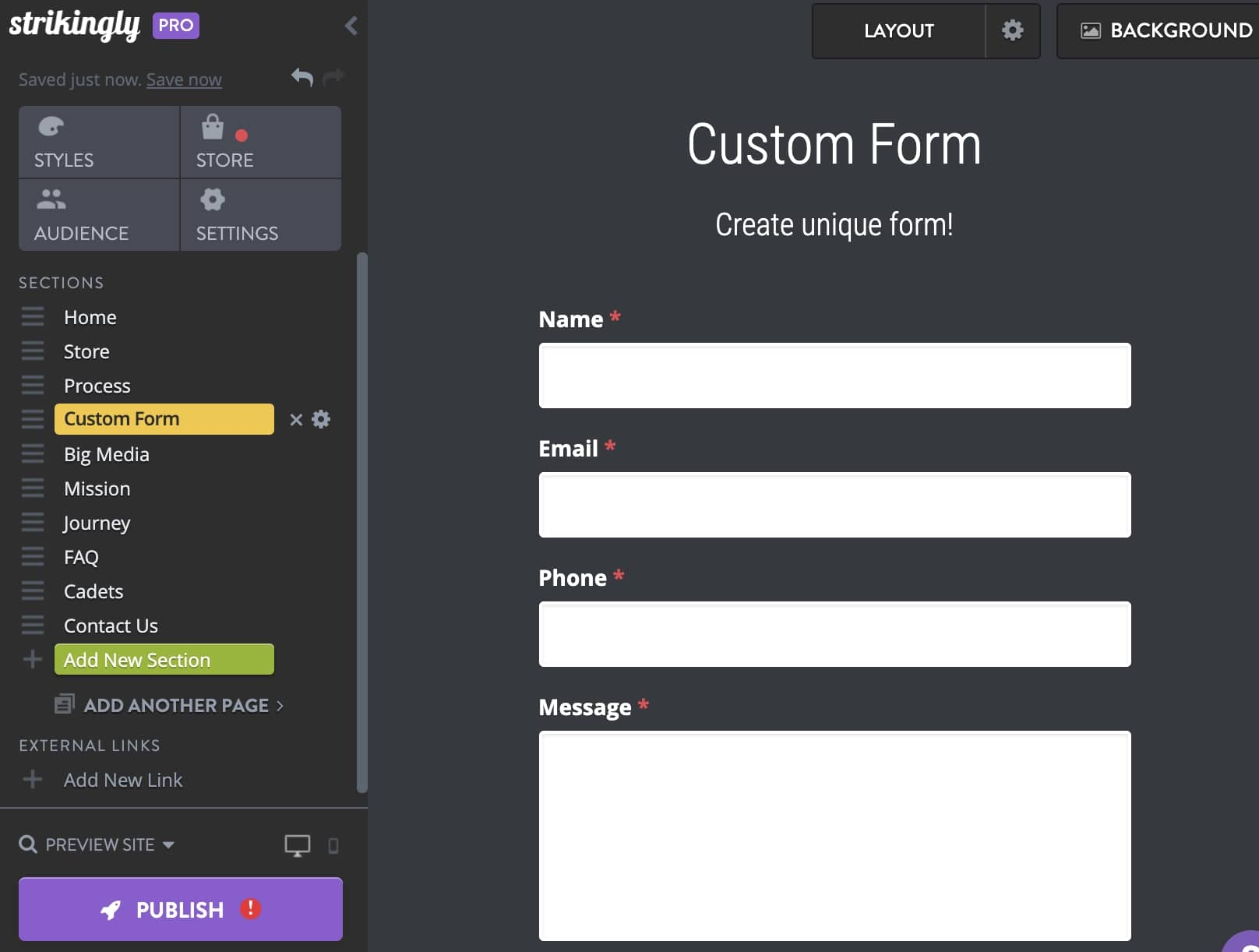Click into the Email input field
This screenshot has height=952, width=1259.
(x=834, y=505)
